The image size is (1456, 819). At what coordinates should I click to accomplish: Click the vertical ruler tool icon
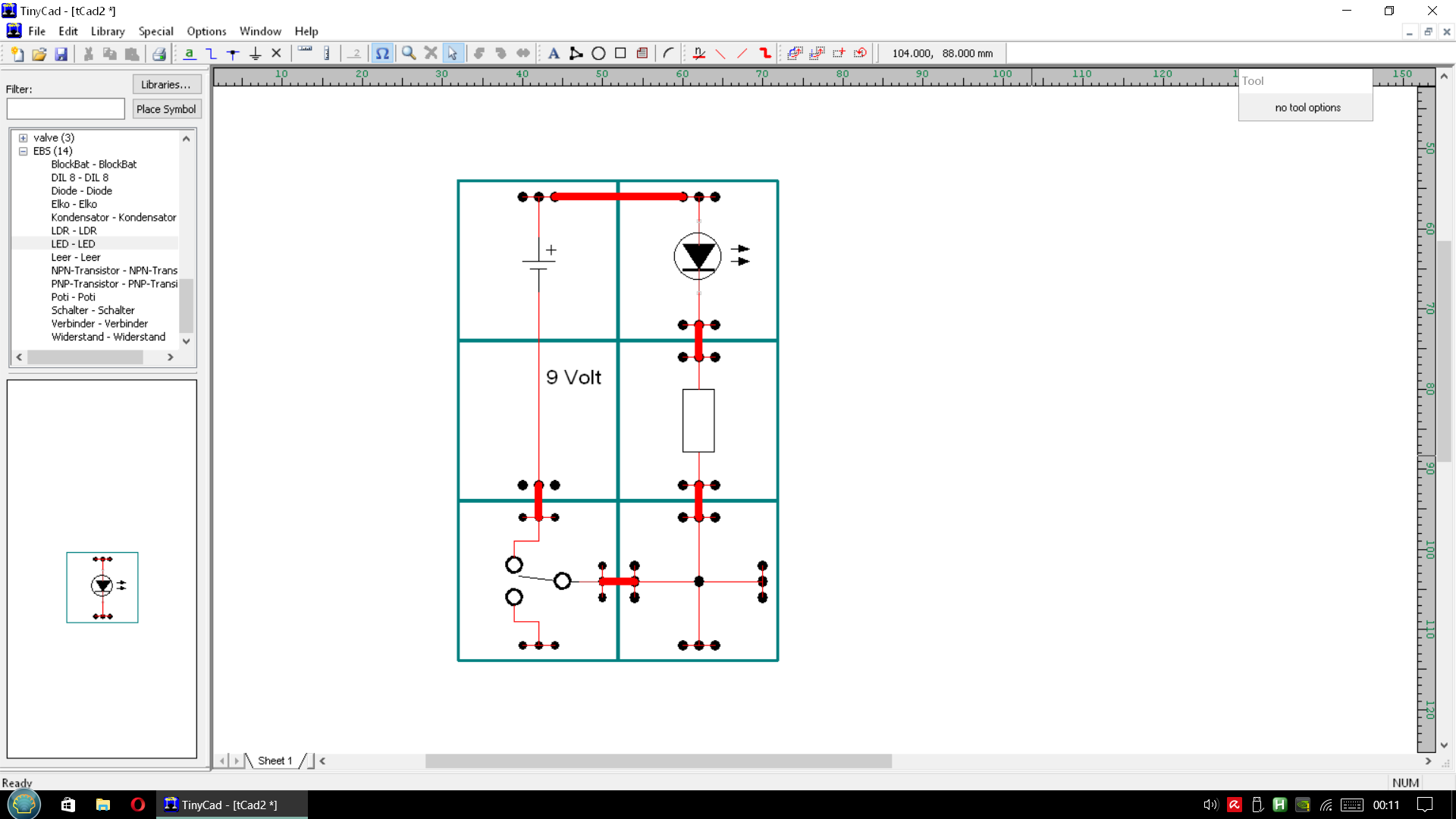tap(327, 54)
